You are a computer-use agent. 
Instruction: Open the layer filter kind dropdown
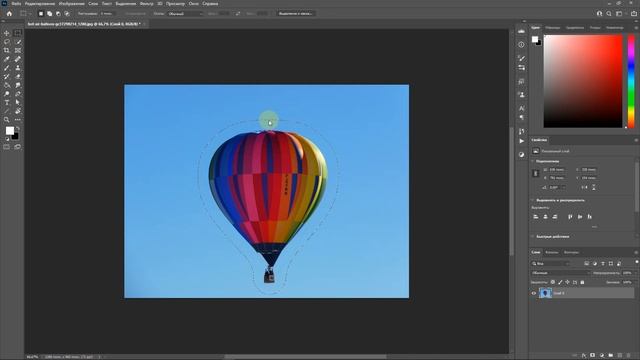(x=550, y=264)
